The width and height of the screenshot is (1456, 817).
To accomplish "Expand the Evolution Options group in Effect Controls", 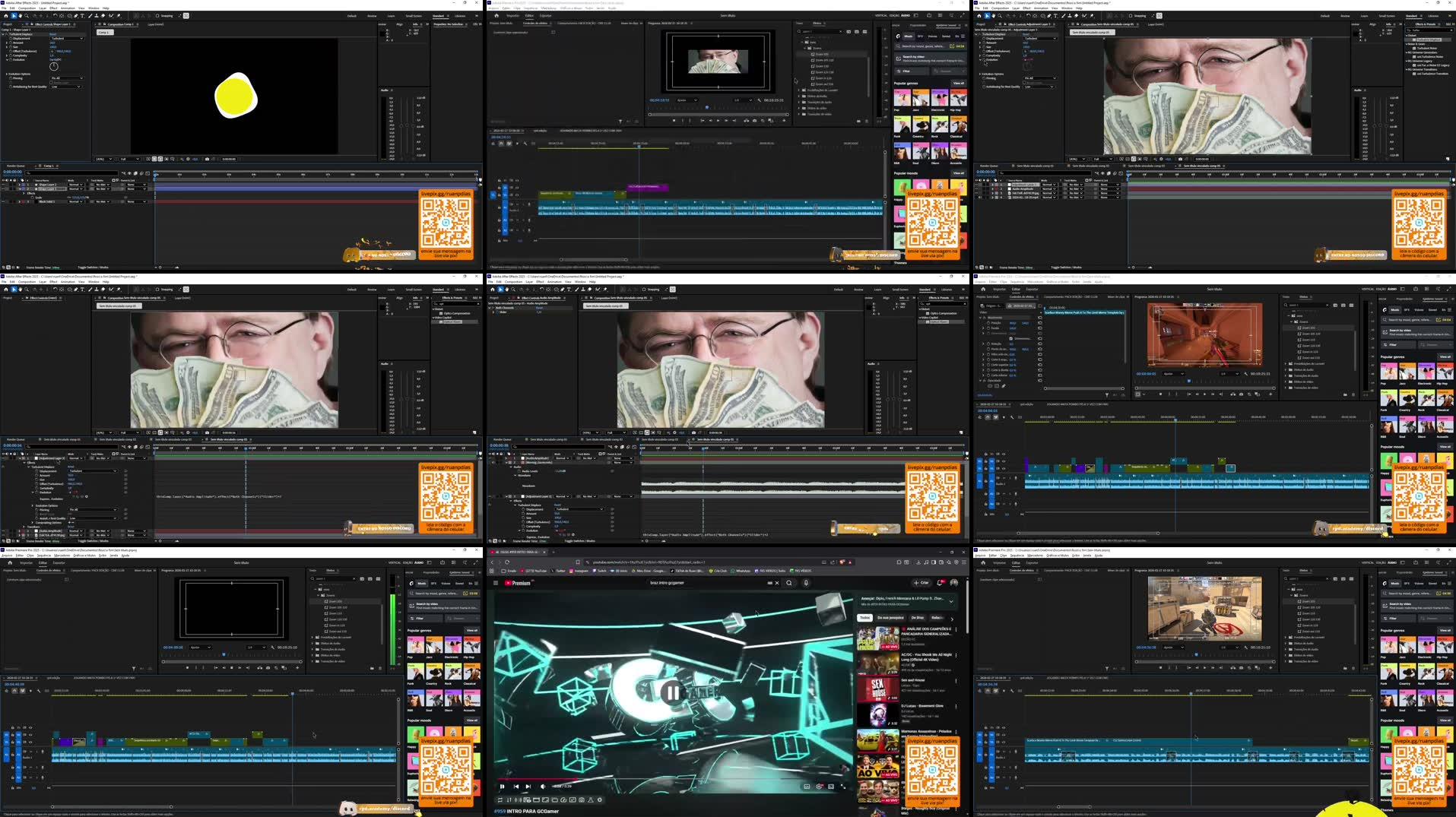I will [7, 74].
